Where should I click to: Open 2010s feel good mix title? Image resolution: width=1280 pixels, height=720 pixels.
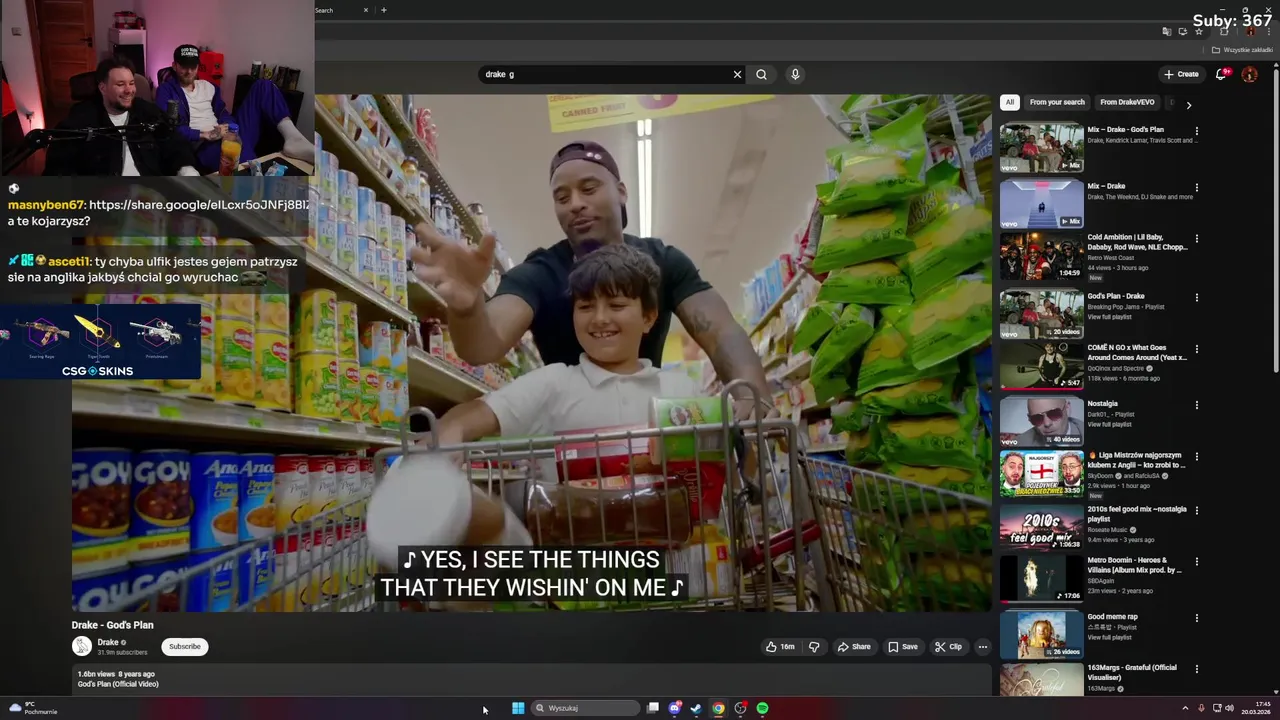click(x=1137, y=513)
